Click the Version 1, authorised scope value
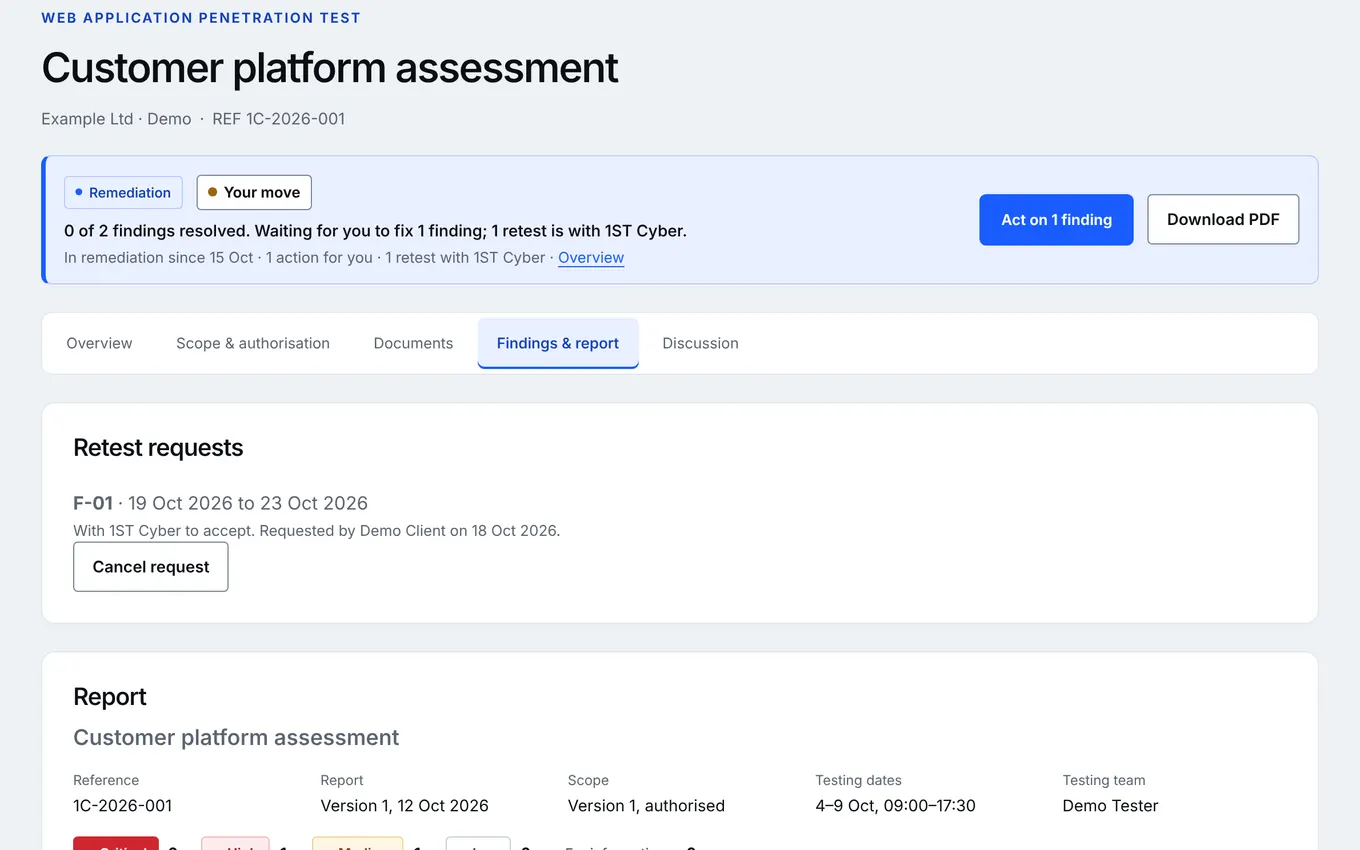The height and width of the screenshot is (850, 1360). tap(646, 806)
